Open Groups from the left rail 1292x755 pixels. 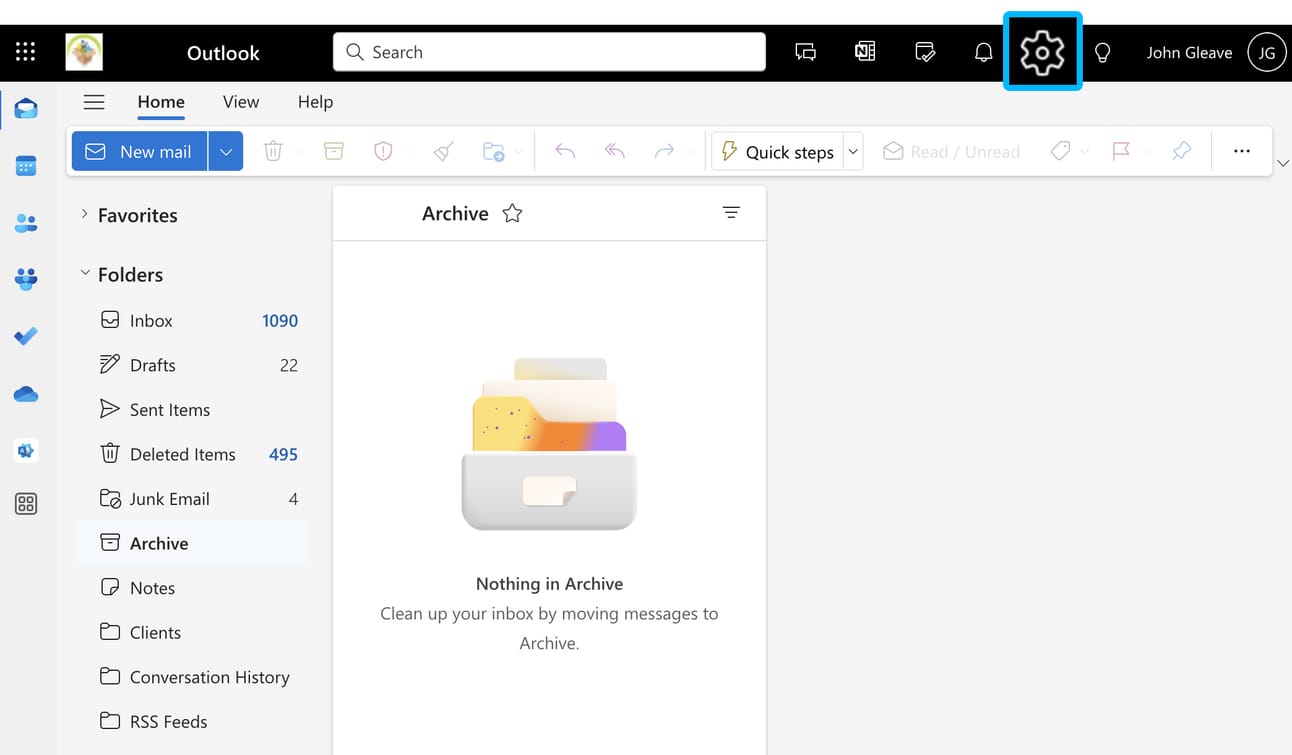[26, 279]
